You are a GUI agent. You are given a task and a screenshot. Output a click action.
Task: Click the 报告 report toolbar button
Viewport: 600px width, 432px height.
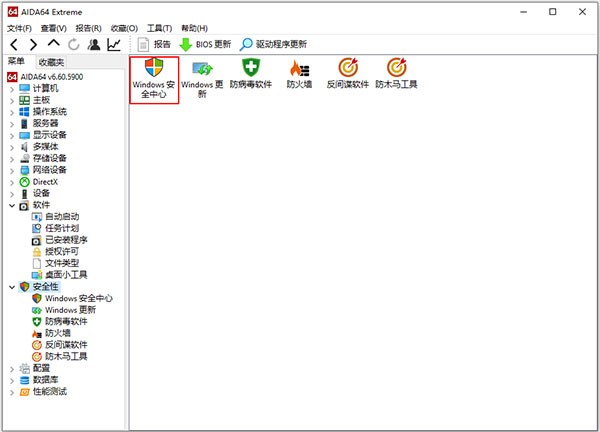[154, 44]
